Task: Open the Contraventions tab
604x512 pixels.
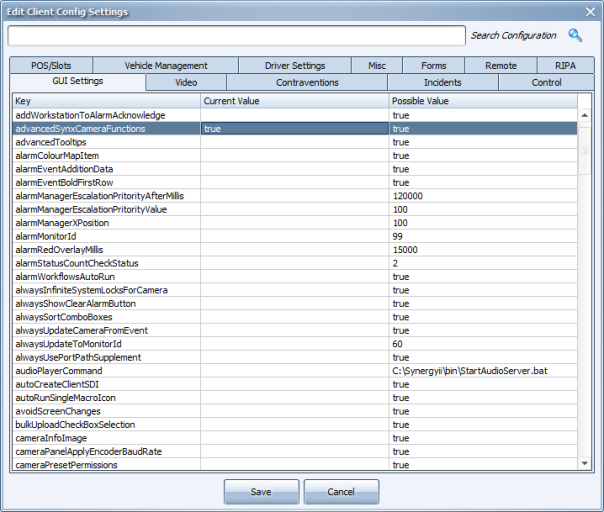Action: coord(307,82)
